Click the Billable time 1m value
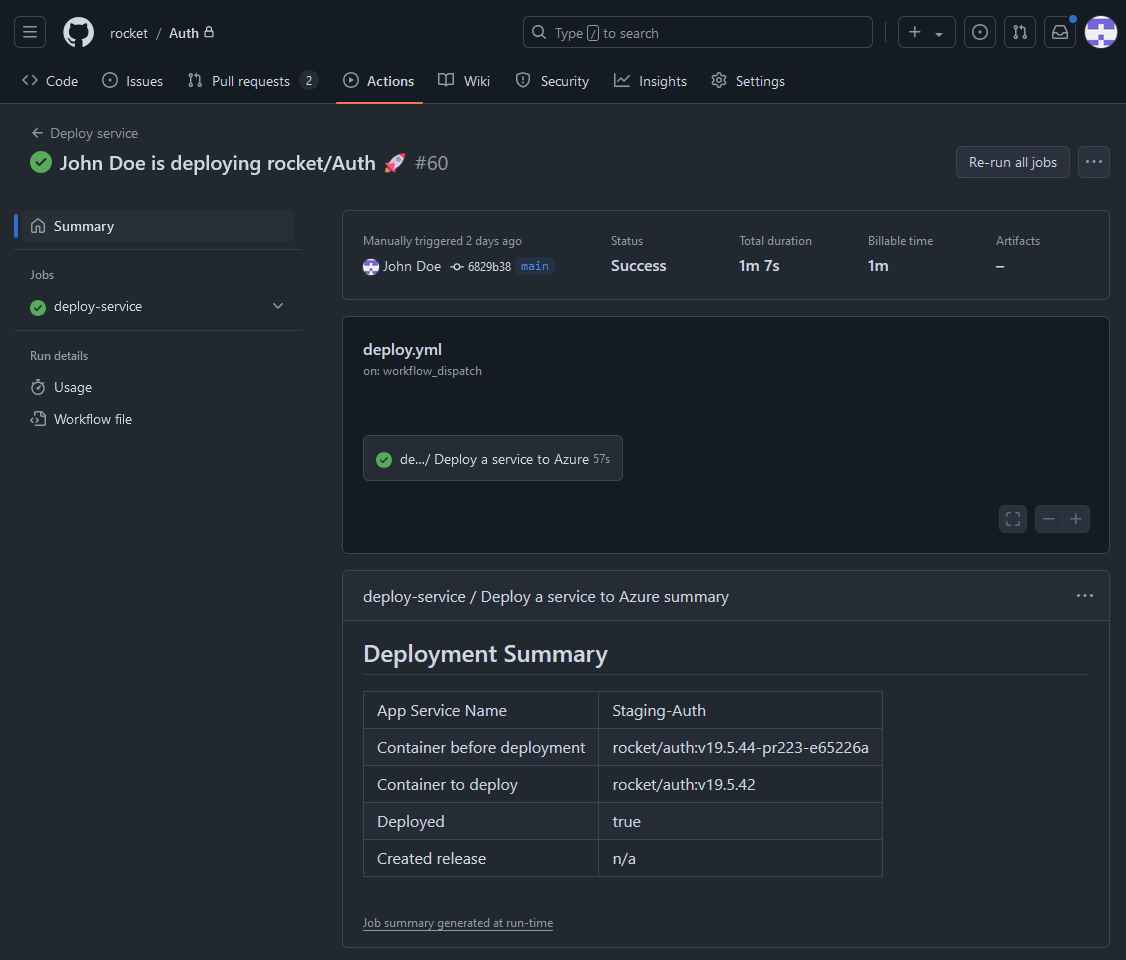The image size is (1126, 960). pos(878,266)
